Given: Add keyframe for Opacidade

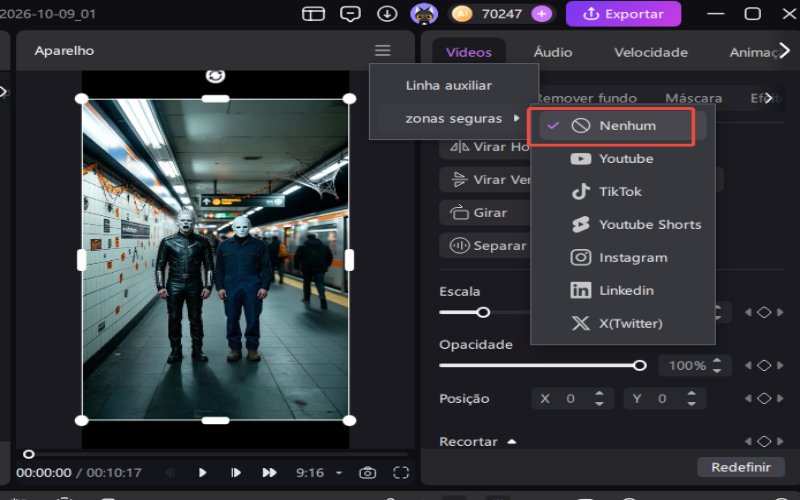Looking at the screenshot, I should (x=764, y=365).
